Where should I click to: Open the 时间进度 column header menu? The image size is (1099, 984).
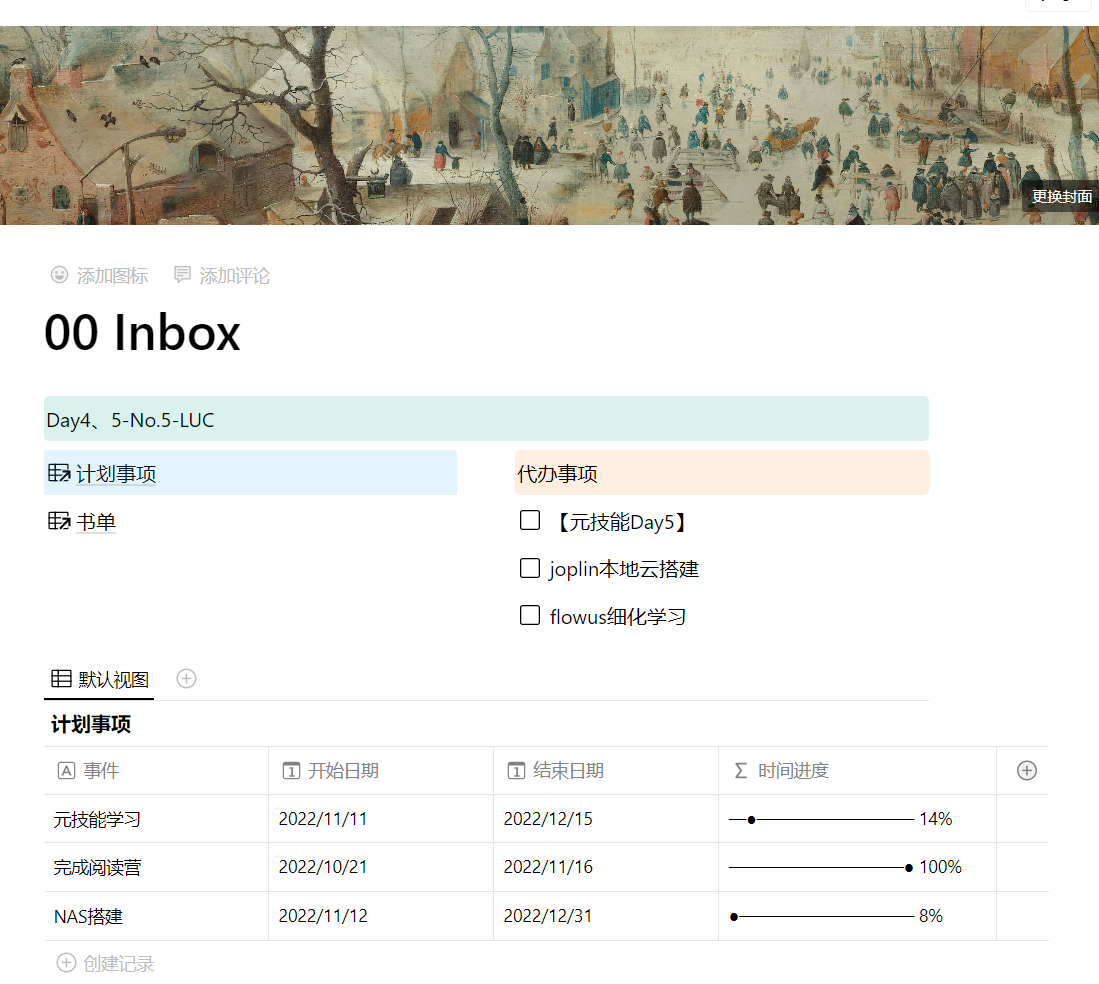[857, 771]
